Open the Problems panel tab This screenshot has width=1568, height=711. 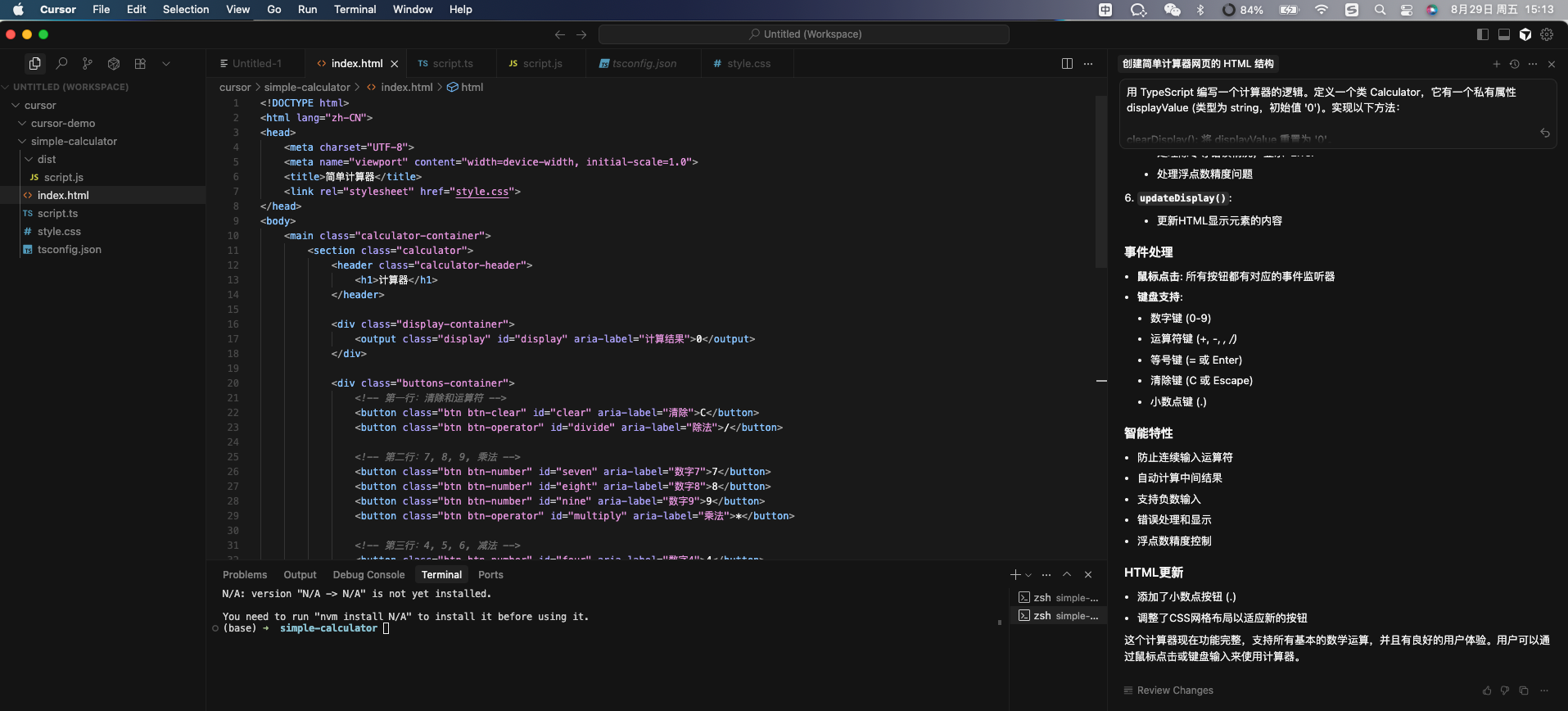245,575
